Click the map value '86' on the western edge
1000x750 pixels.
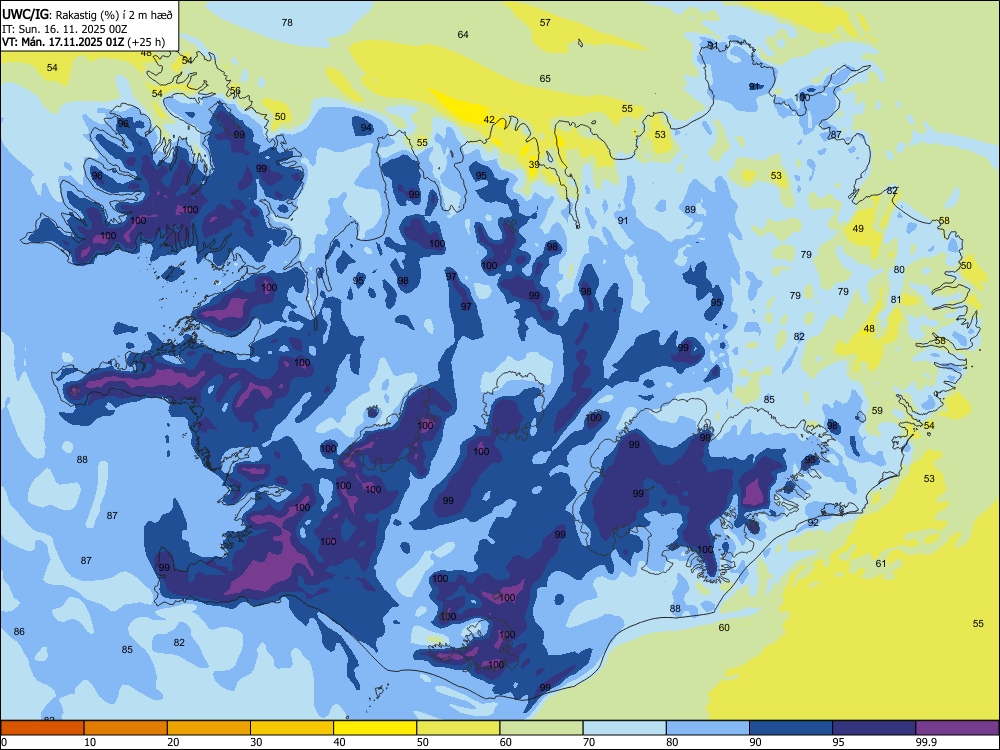click(x=19, y=631)
